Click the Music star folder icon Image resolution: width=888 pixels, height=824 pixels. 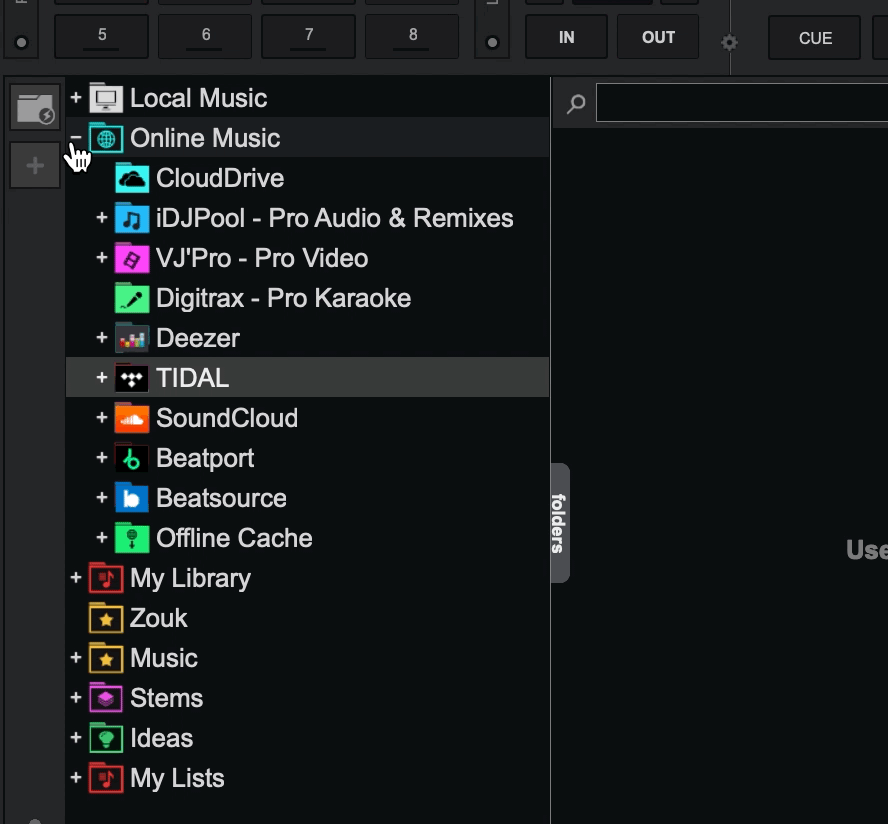[x=106, y=659]
